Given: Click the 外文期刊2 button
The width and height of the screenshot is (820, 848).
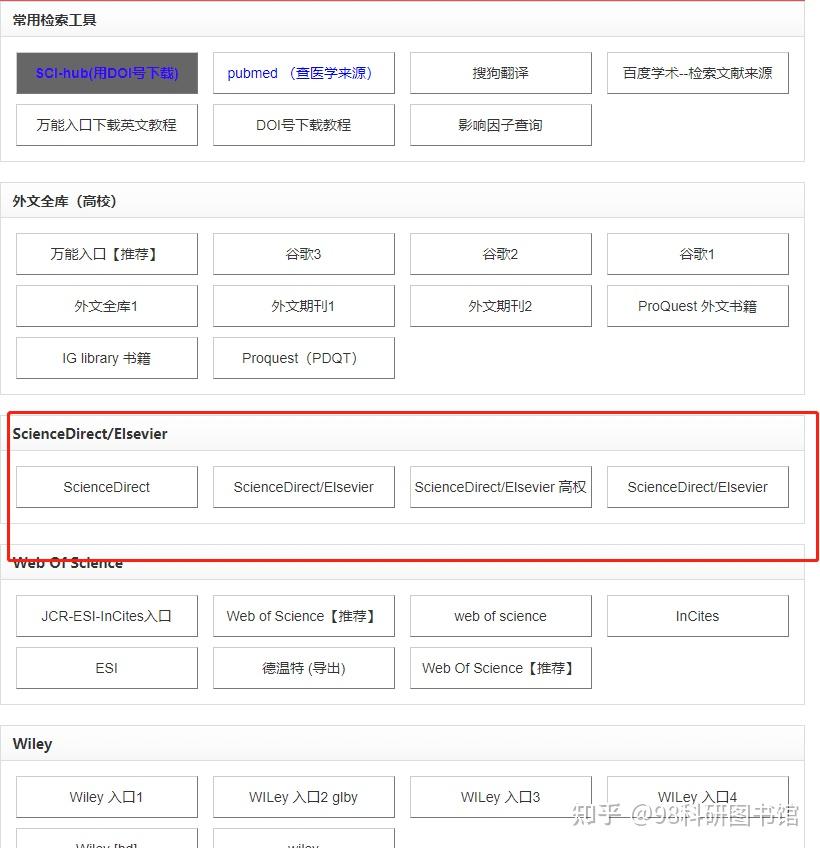Looking at the screenshot, I should (x=500, y=306).
